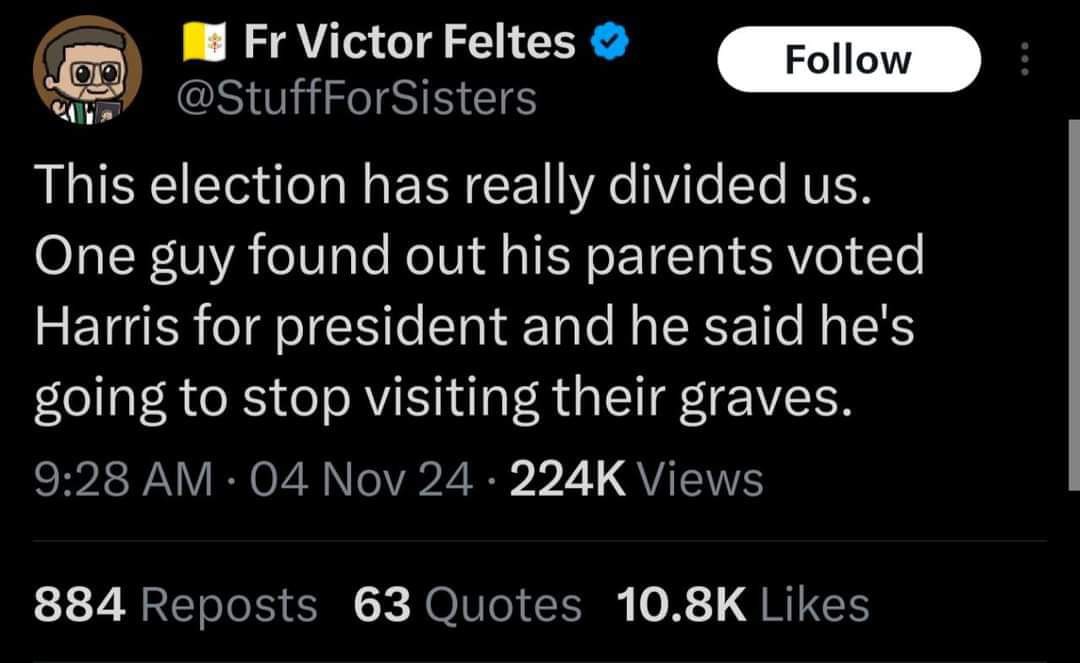Follow Fr Victor Feltes
Viewport: 1080px width, 663px height.
pyautogui.click(x=847, y=59)
